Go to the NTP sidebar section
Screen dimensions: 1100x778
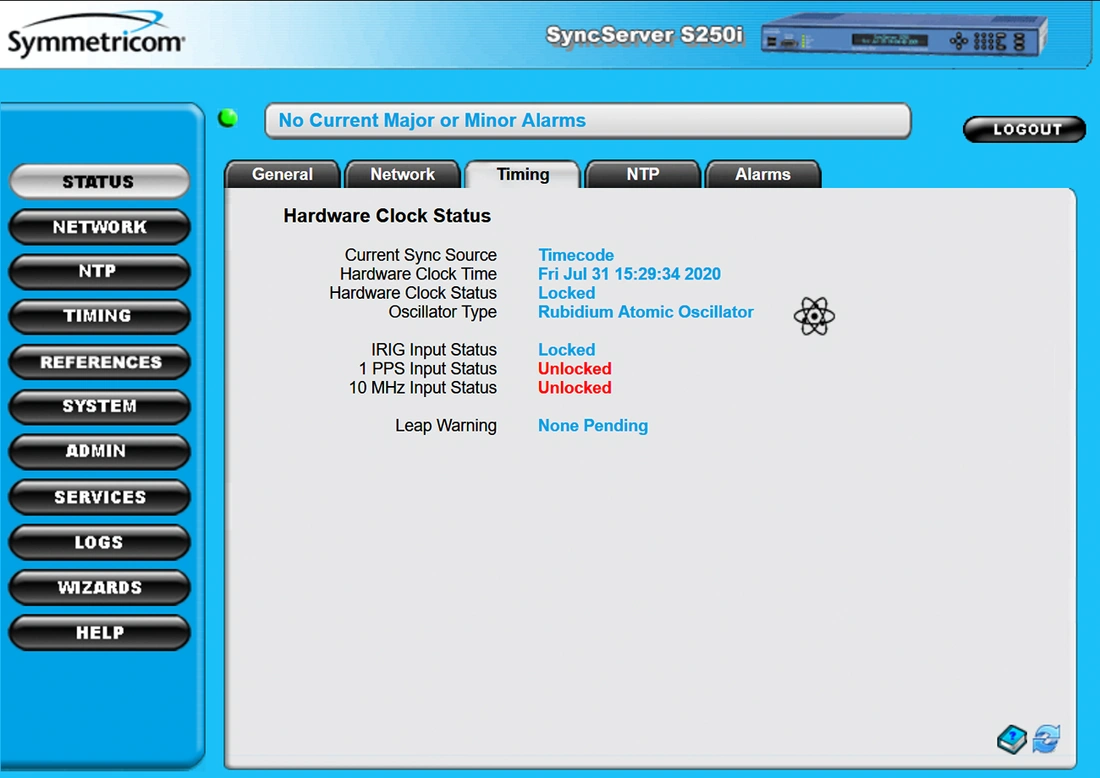100,271
